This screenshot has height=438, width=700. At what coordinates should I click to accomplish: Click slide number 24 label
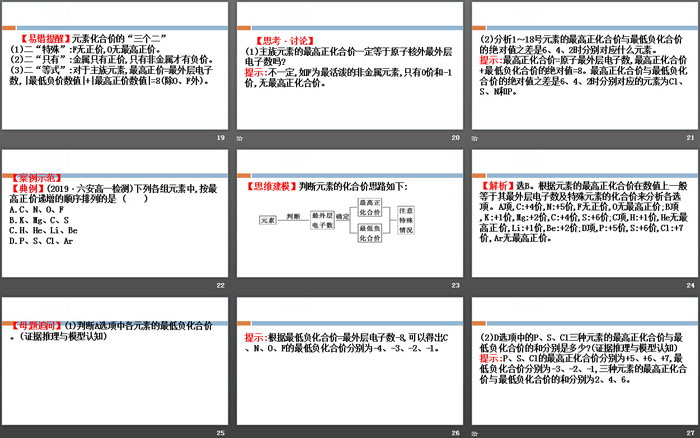coord(690,285)
